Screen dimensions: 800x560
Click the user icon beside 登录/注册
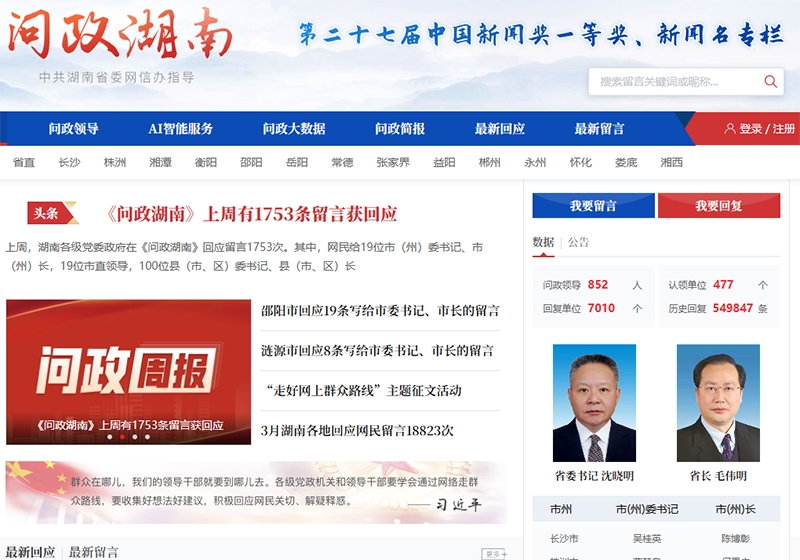[730, 129]
